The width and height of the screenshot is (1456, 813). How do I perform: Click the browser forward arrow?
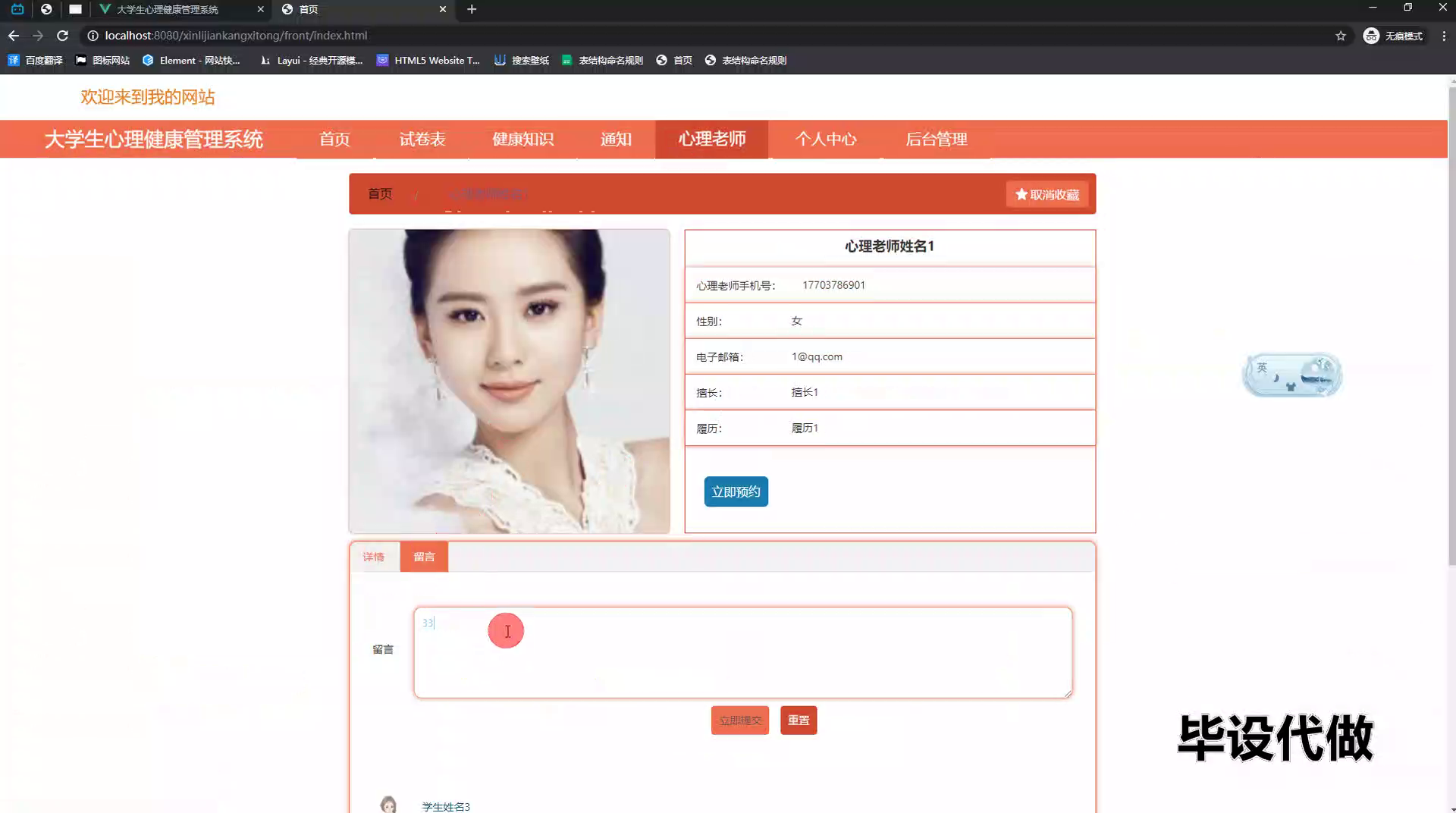38,36
